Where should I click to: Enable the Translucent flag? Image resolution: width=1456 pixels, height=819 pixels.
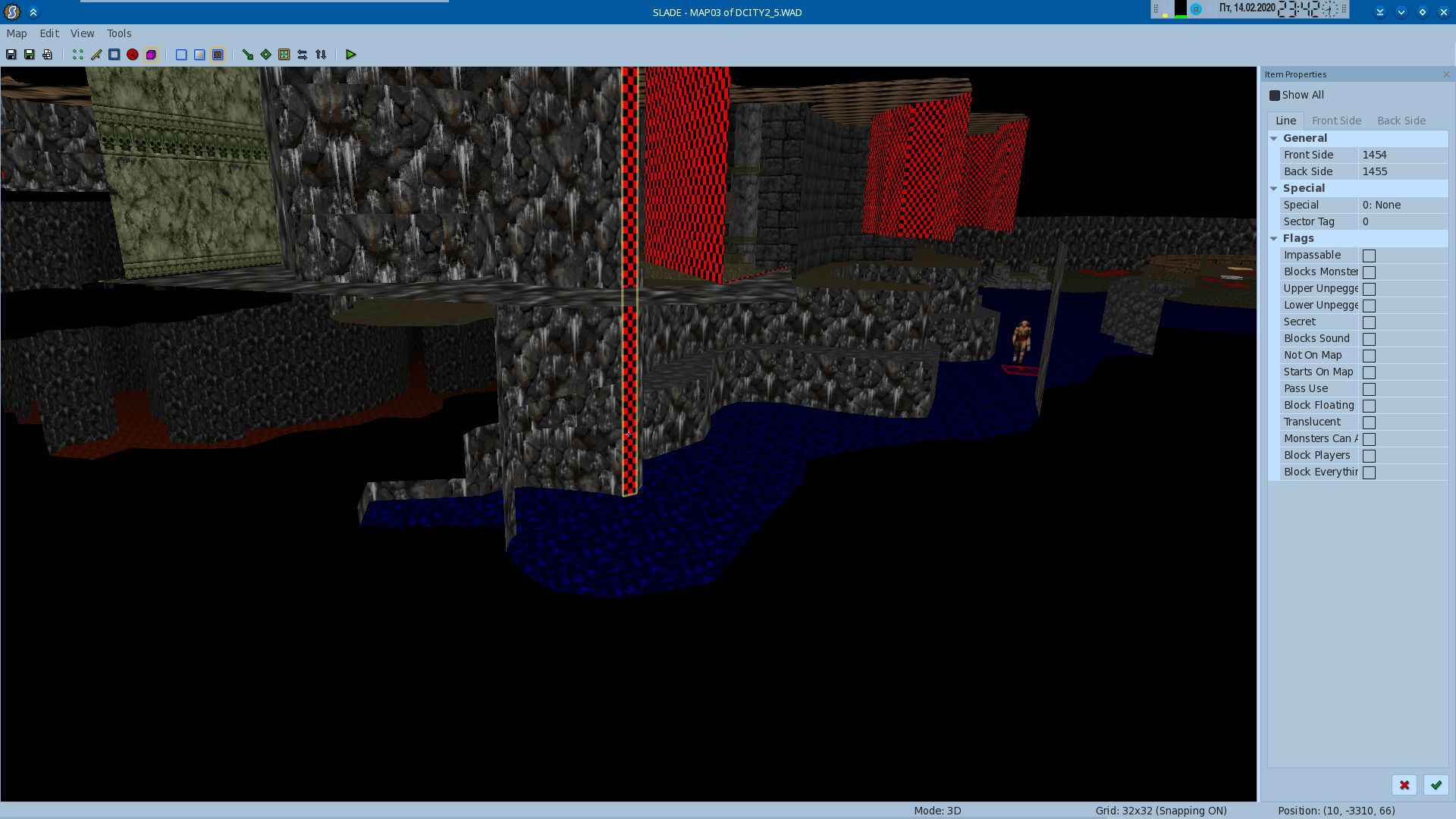[1369, 422]
